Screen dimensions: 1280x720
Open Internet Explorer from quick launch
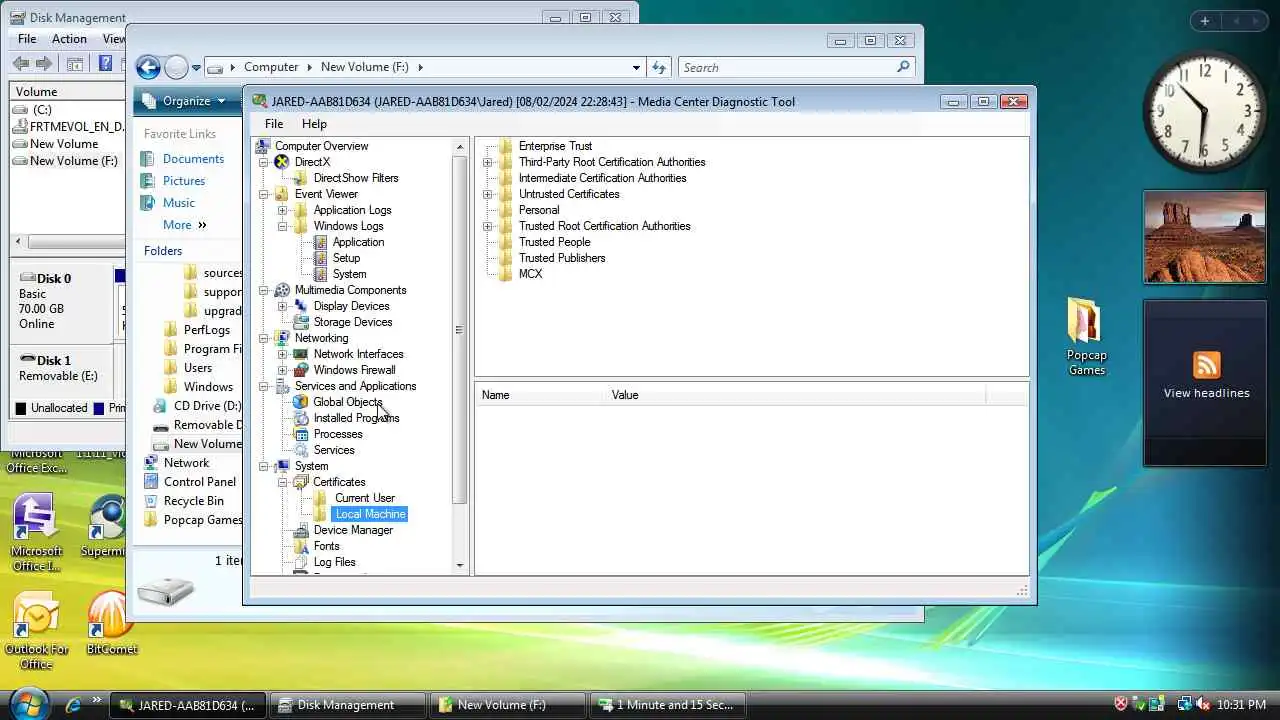click(73, 705)
